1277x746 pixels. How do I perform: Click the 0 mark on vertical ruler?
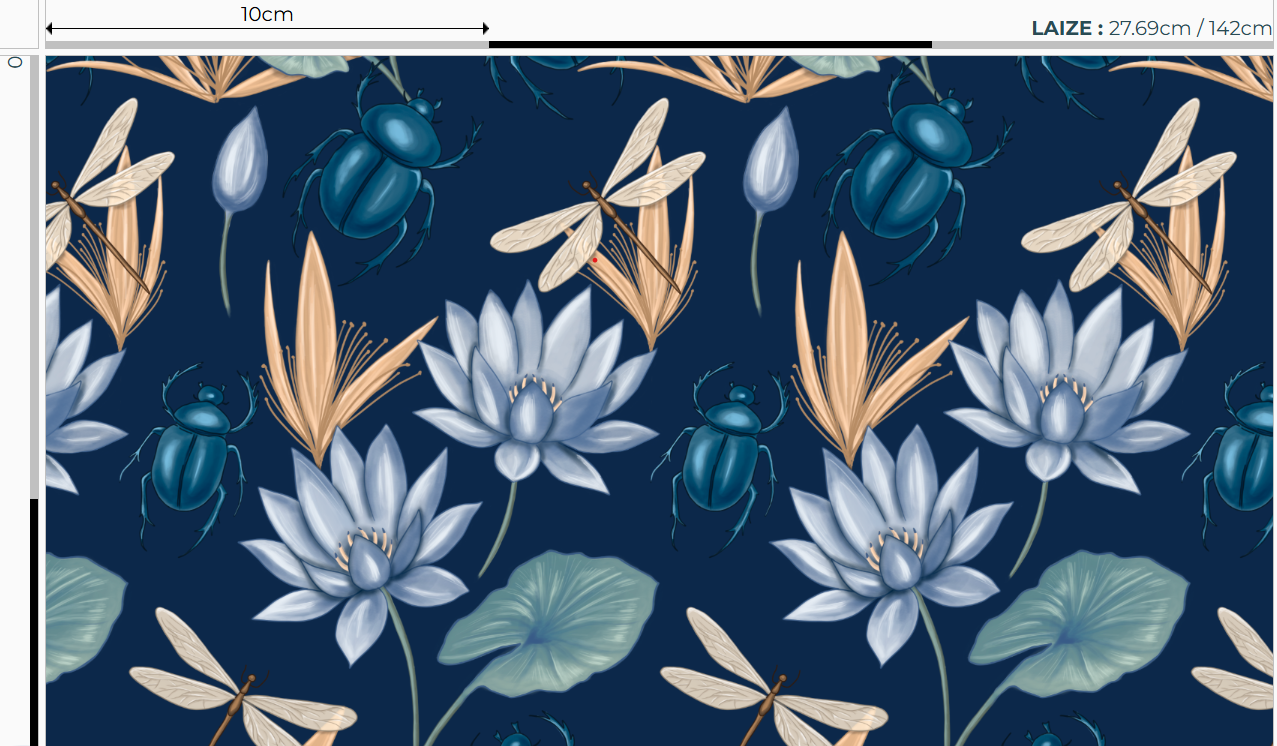click(15, 62)
